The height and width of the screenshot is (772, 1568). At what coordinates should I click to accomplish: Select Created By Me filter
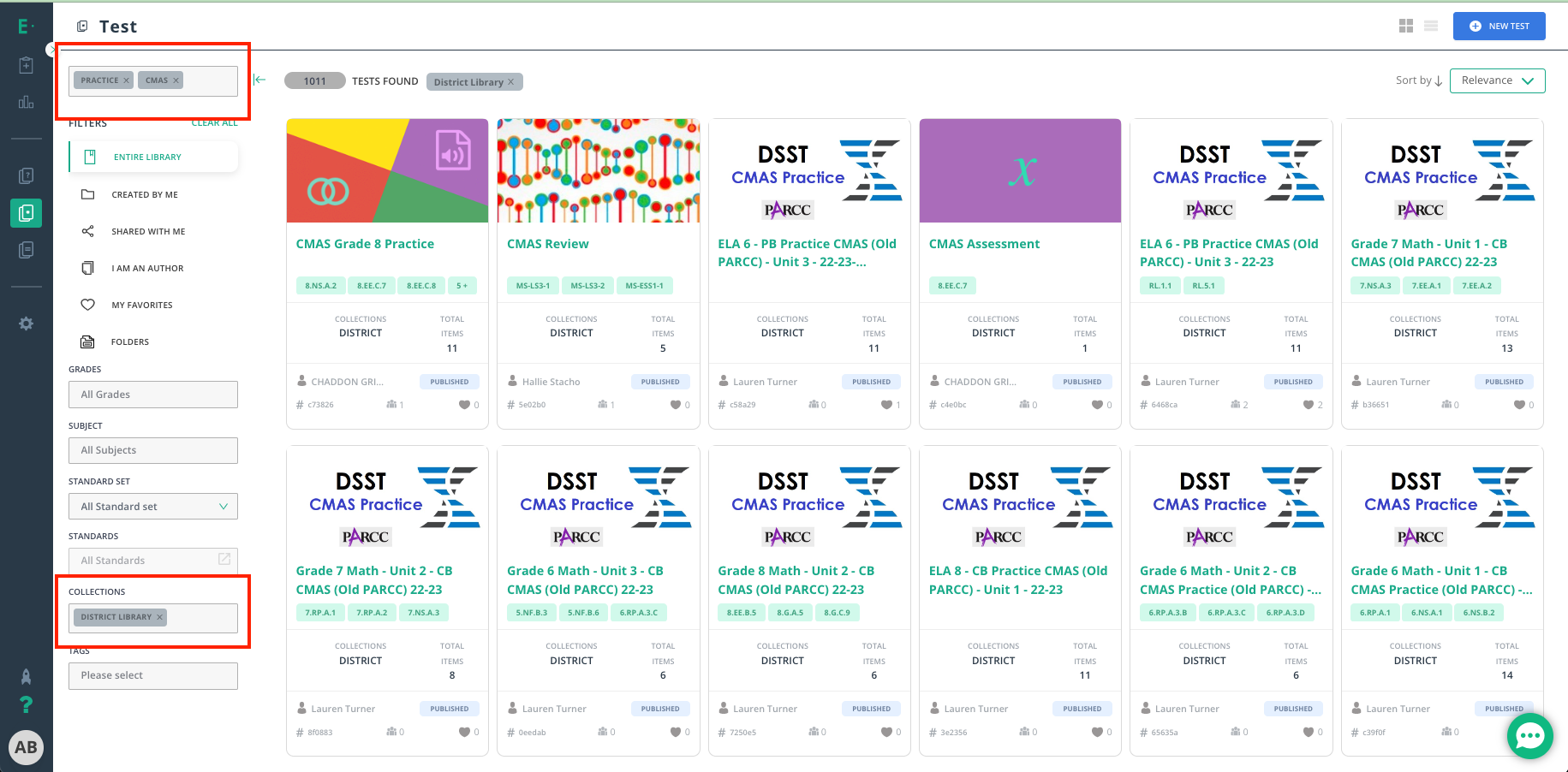click(145, 195)
